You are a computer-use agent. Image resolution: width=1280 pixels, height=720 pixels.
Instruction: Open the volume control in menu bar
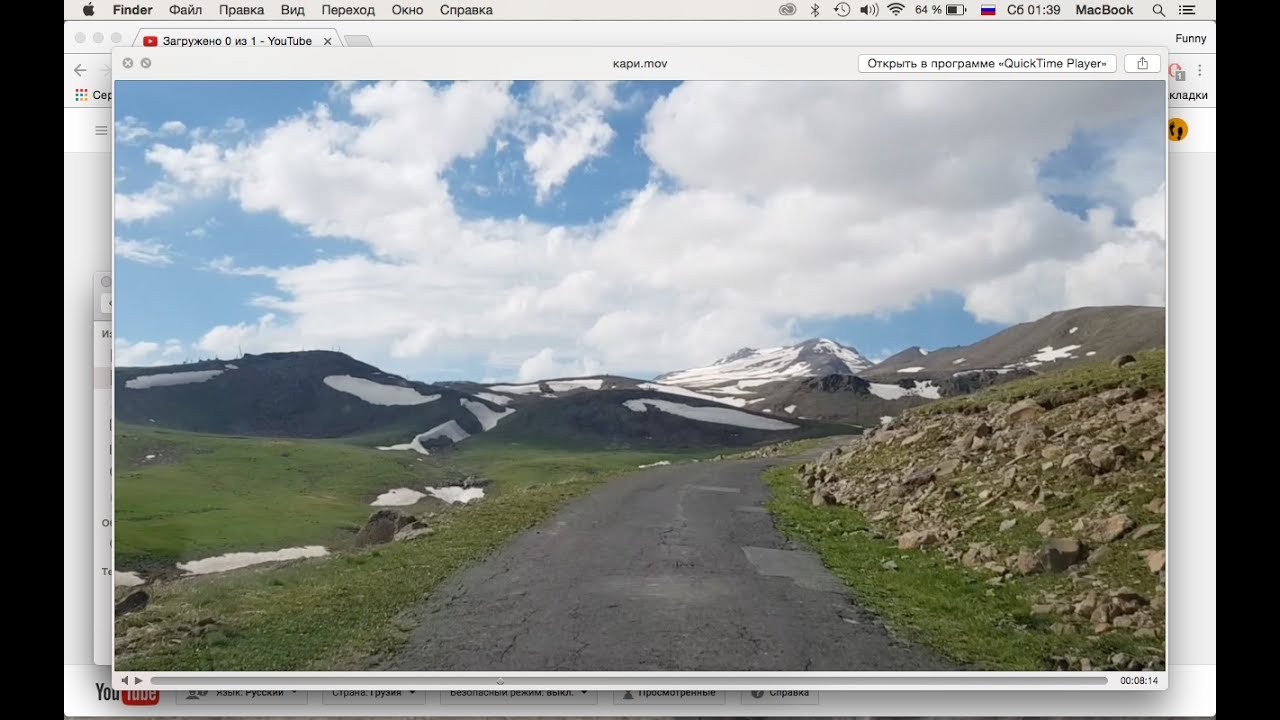click(868, 10)
